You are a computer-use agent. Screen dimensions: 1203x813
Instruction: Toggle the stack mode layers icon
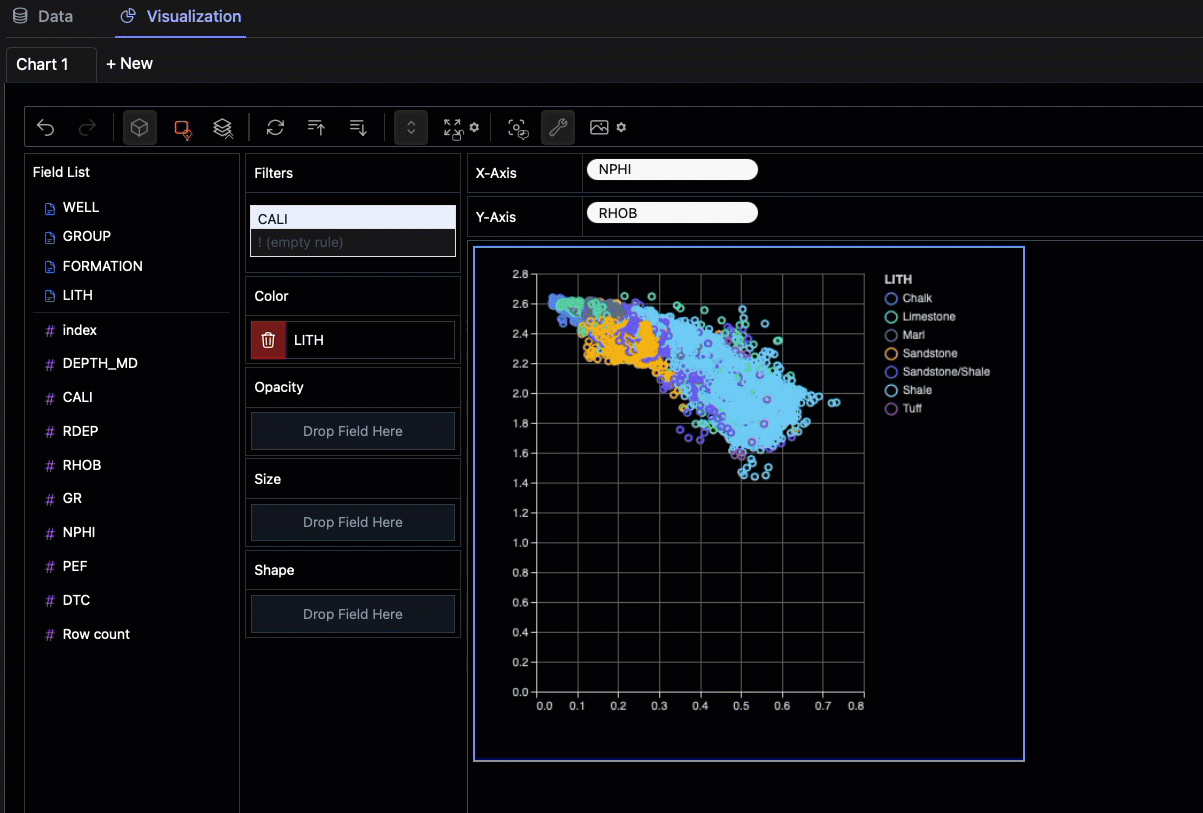pyautogui.click(x=223, y=127)
